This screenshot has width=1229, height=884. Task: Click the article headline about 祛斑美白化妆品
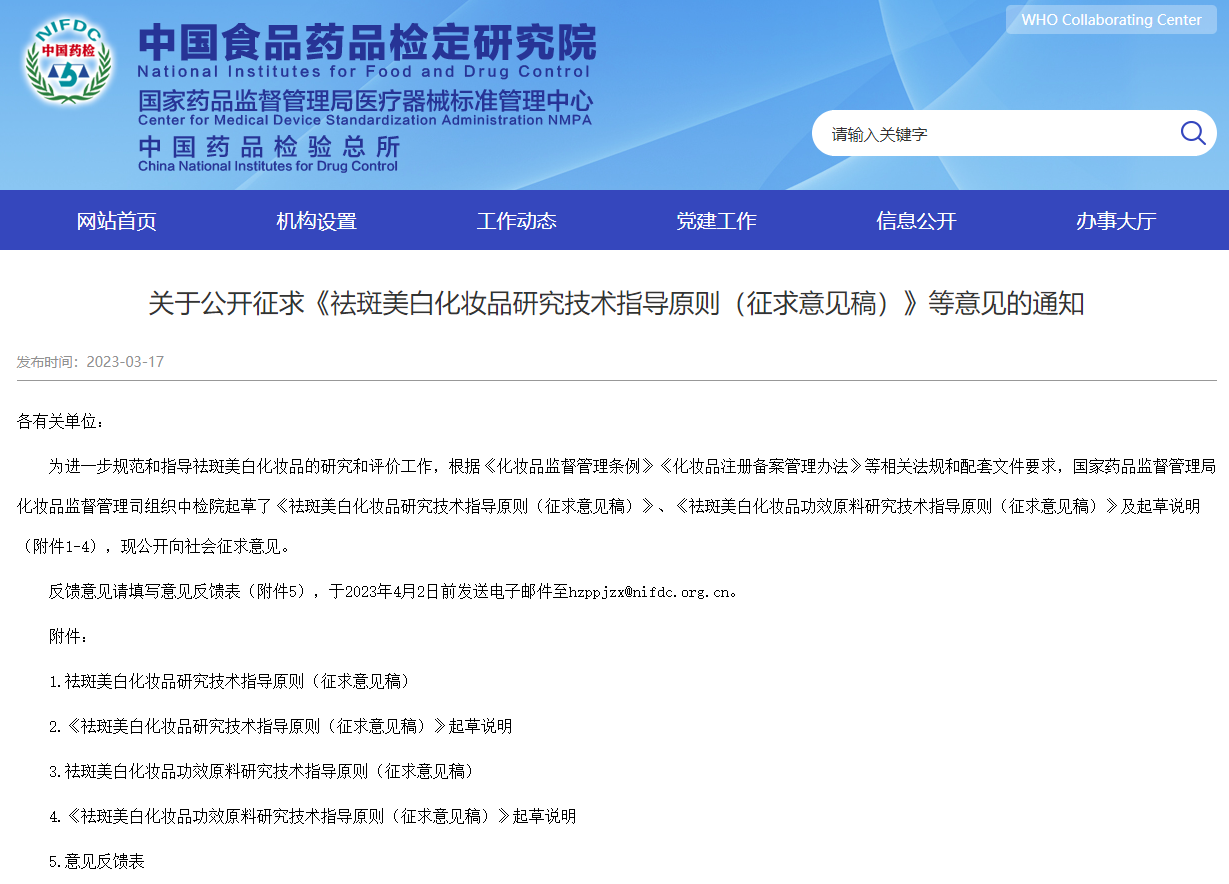pyautogui.click(x=616, y=304)
